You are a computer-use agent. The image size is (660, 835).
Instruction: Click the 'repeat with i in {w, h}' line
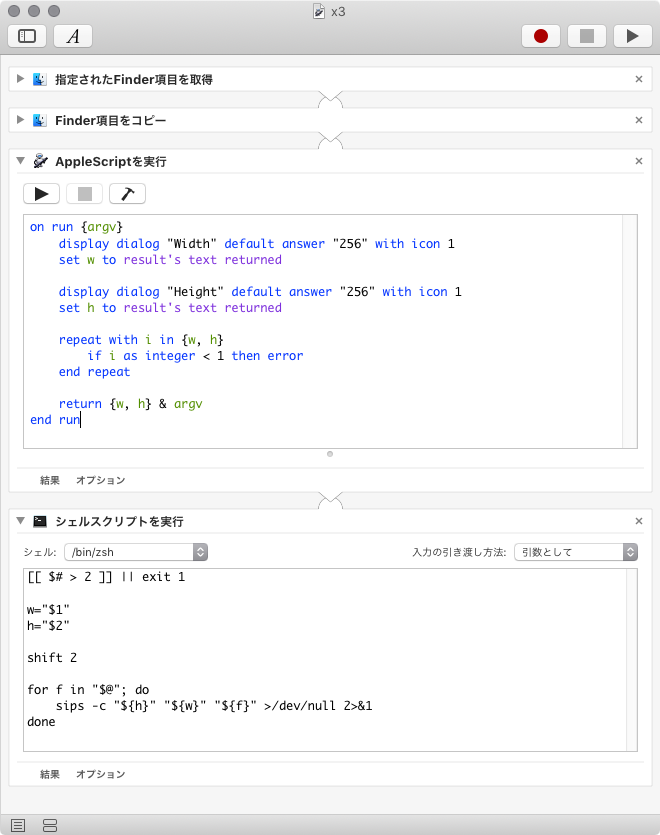[141, 340]
